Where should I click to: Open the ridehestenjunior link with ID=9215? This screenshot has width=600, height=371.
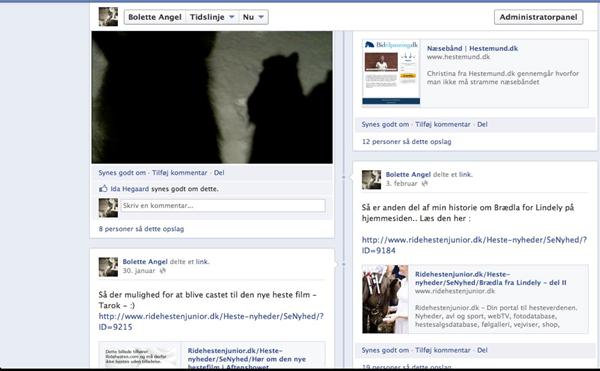(211, 322)
